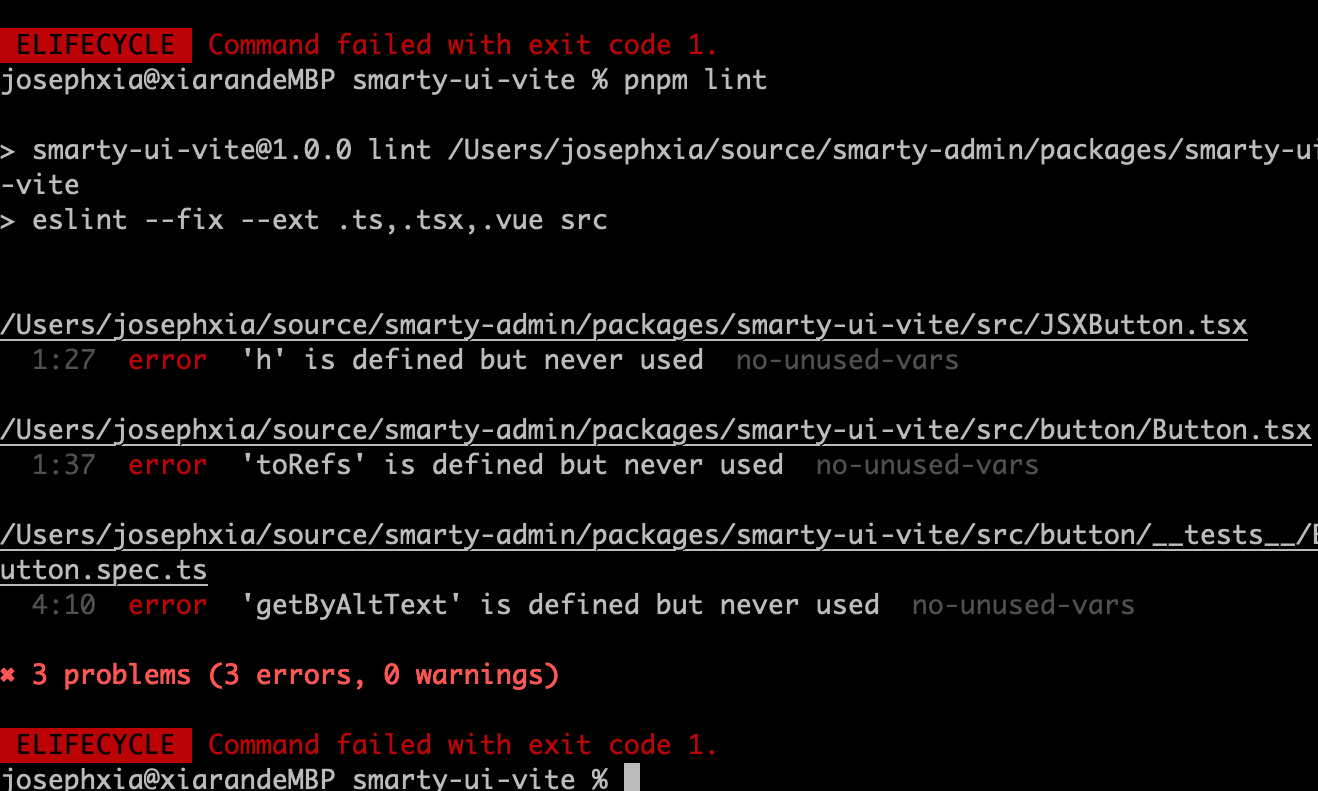The width and height of the screenshot is (1318, 791).
Task: Click no-unused-vars rule beside the 'h' error
Action: click(847, 360)
